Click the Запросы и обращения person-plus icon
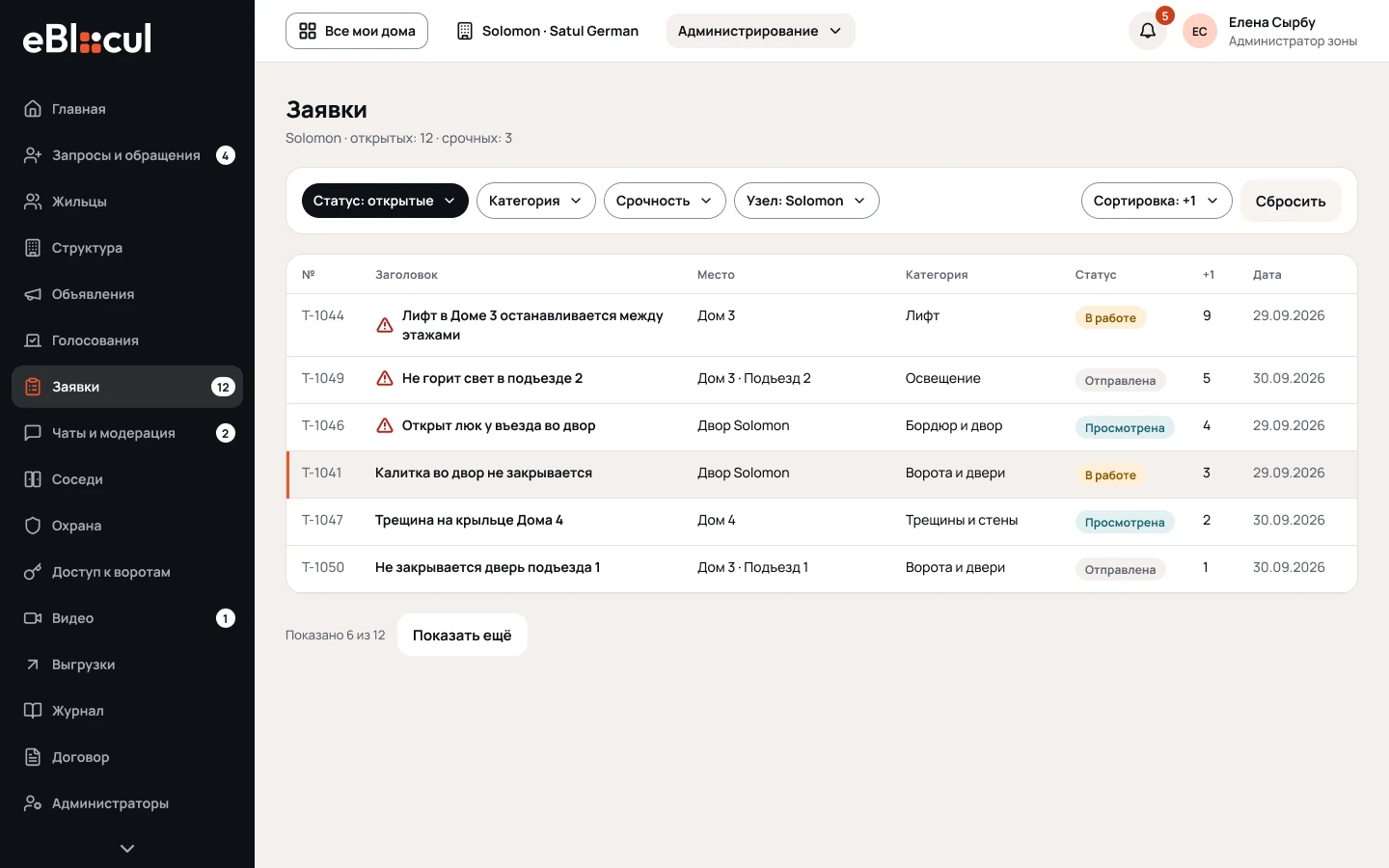1389x868 pixels. click(x=33, y=155)
